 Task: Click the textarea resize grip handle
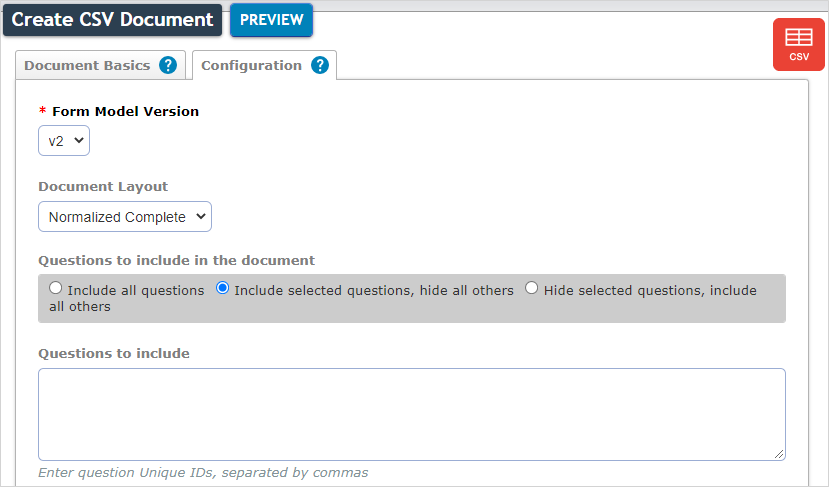779,454
